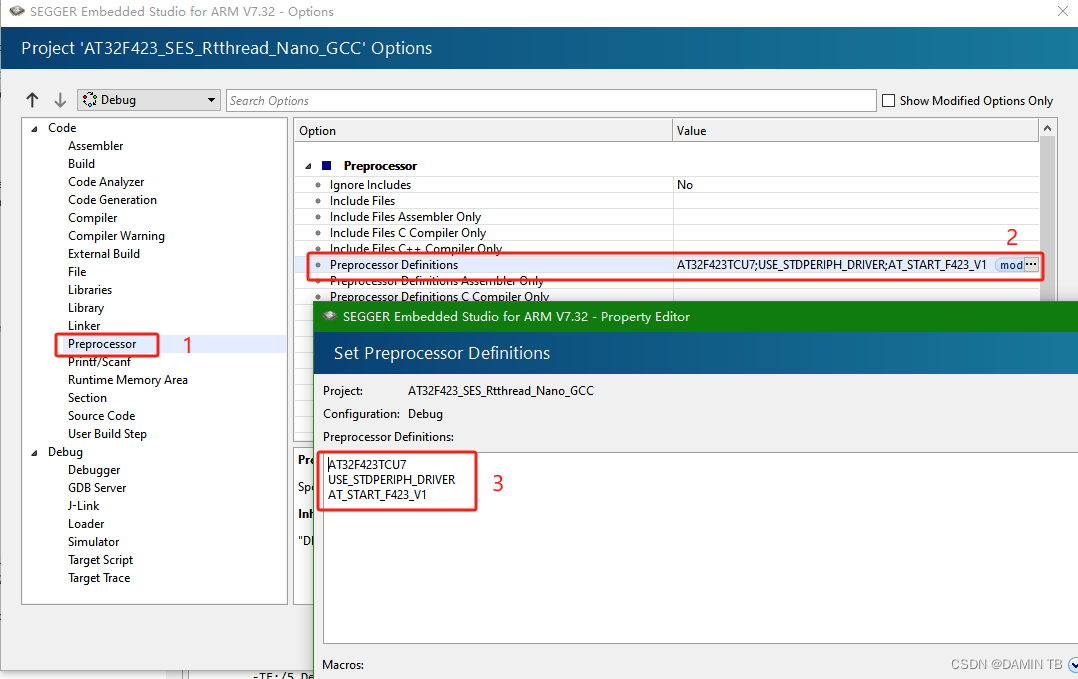
Task: Select Preprocessor category in tree
Action: pyautogui.click(x=102, y=344)
